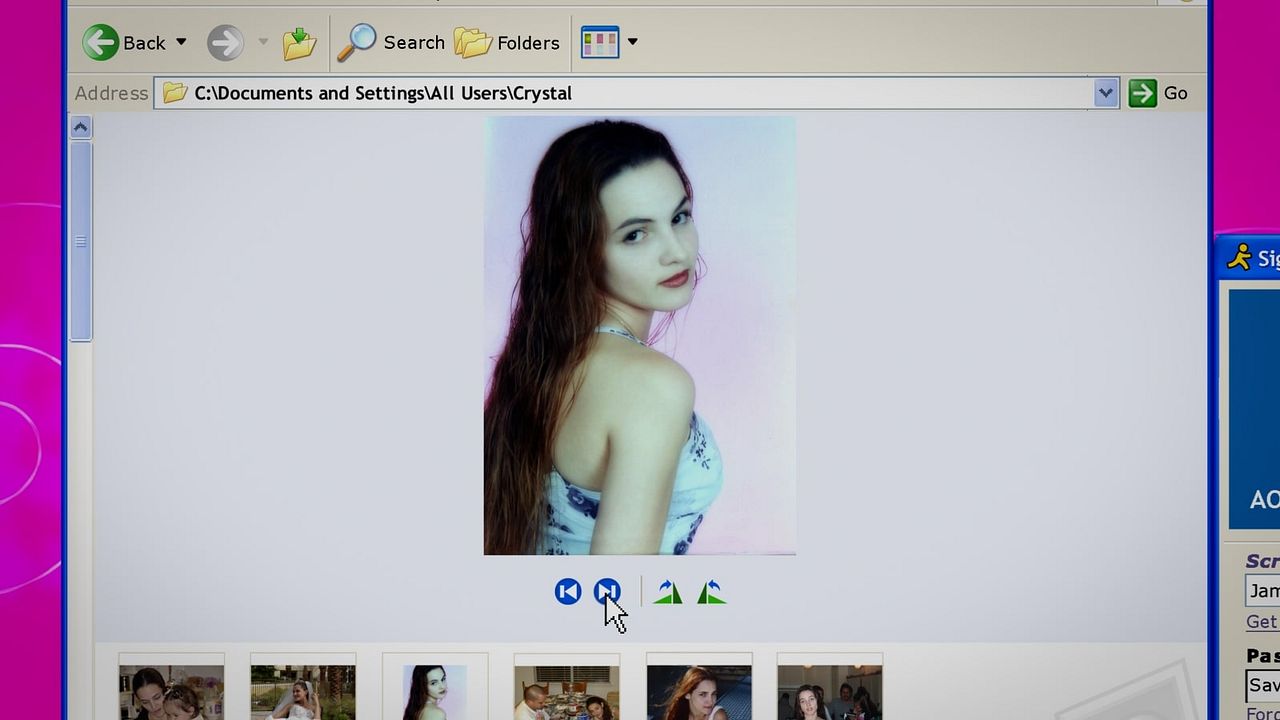Select the bride photo thumbnail

302,690
